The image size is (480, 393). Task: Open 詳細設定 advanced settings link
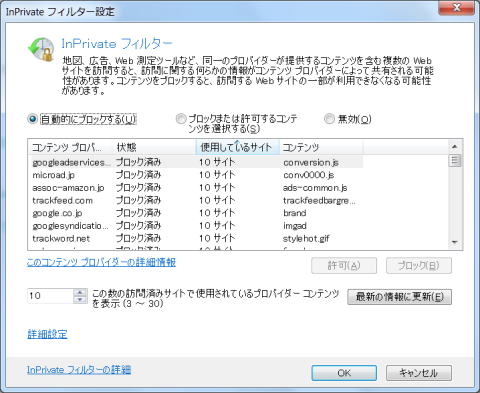click(x=47, y=334)
